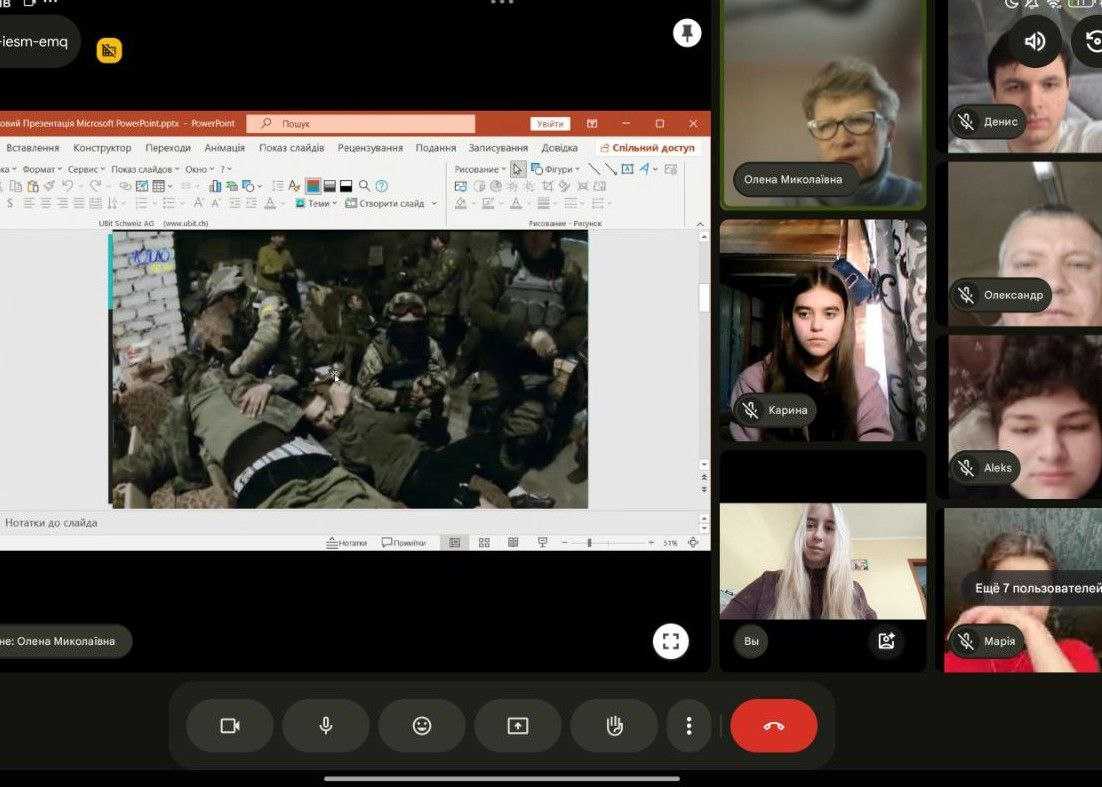
Task: Raise your hand in the meeting
Action: (x=614, y=726)
